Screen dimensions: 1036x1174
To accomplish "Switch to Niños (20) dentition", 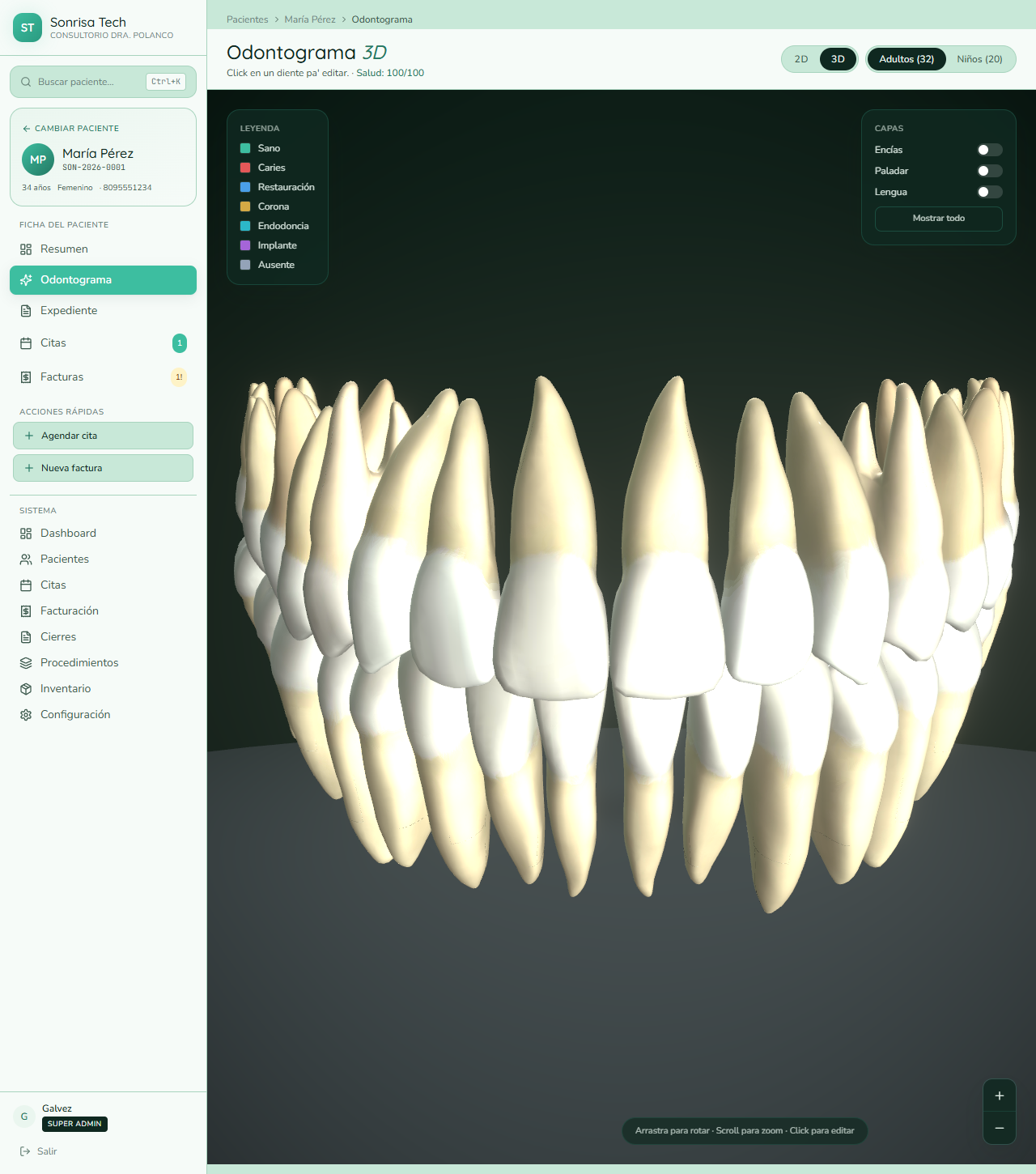I will coord(979,59).
